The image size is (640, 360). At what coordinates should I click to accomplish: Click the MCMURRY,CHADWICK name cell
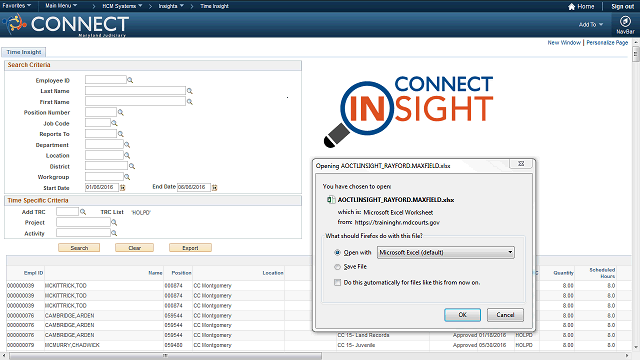(72, 345)
